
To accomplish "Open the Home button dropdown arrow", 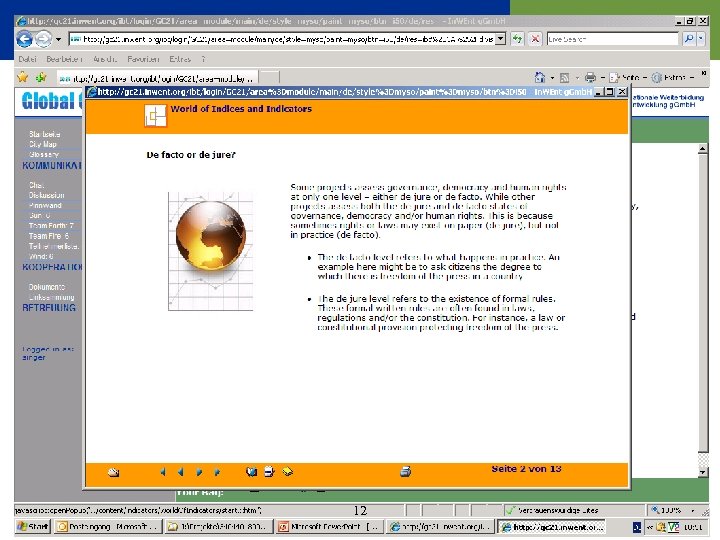I will 552,78.
